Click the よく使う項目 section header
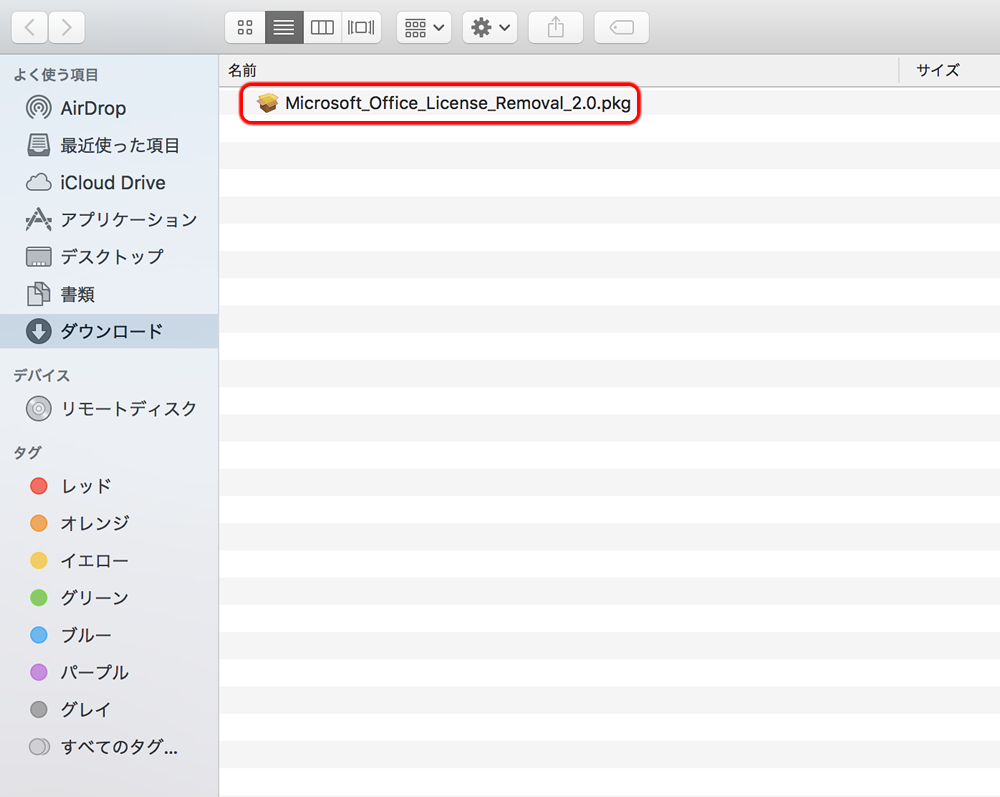The height and width of the screenshot is (797, 1000). pyautogui.click(x=56, y=75)
